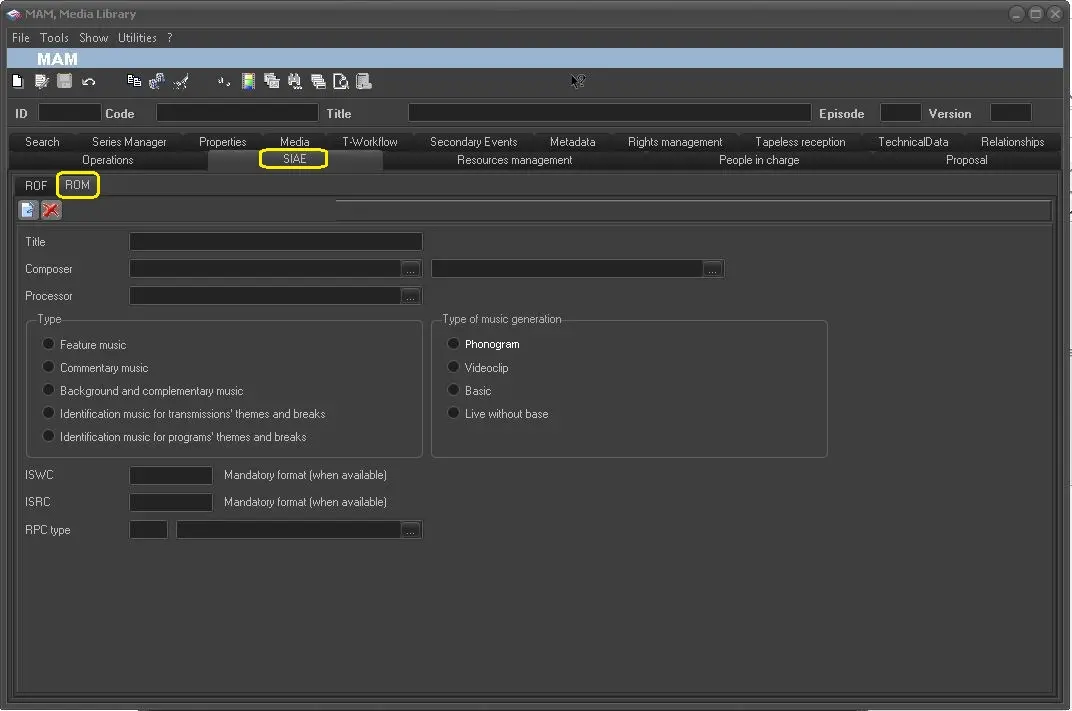Click the new blank document toolbar icon
The height and width of the screenshot is (711, 1072).
(x=17, y=82)
